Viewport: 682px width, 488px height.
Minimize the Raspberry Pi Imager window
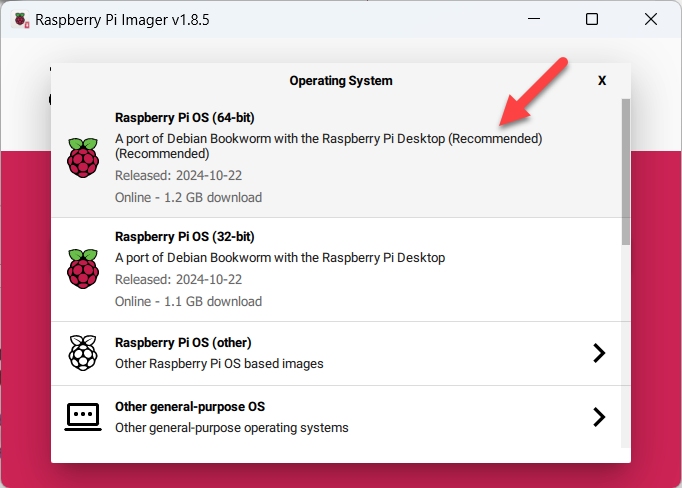pos(534,19)
